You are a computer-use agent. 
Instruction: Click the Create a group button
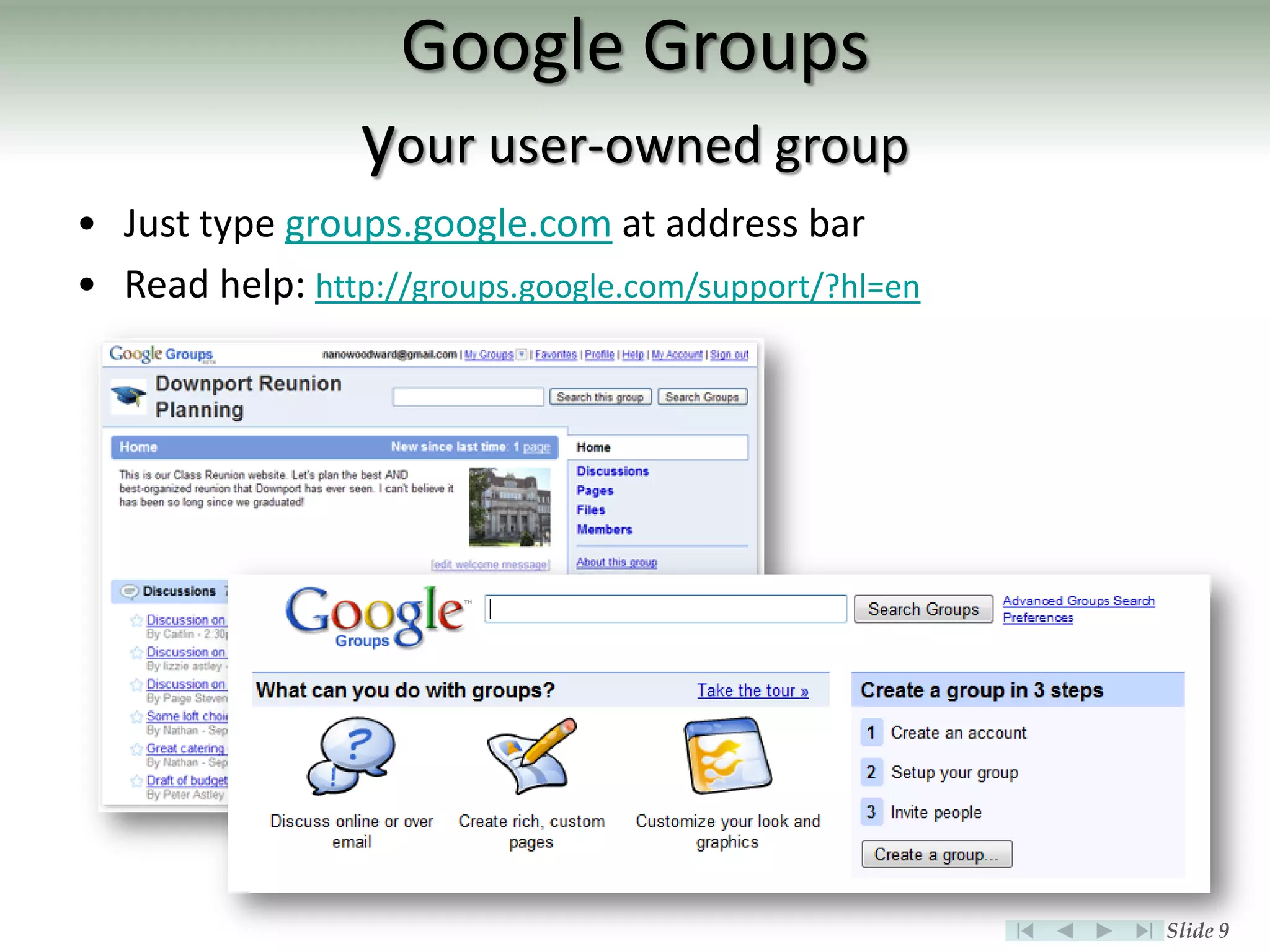coord(937,854)
